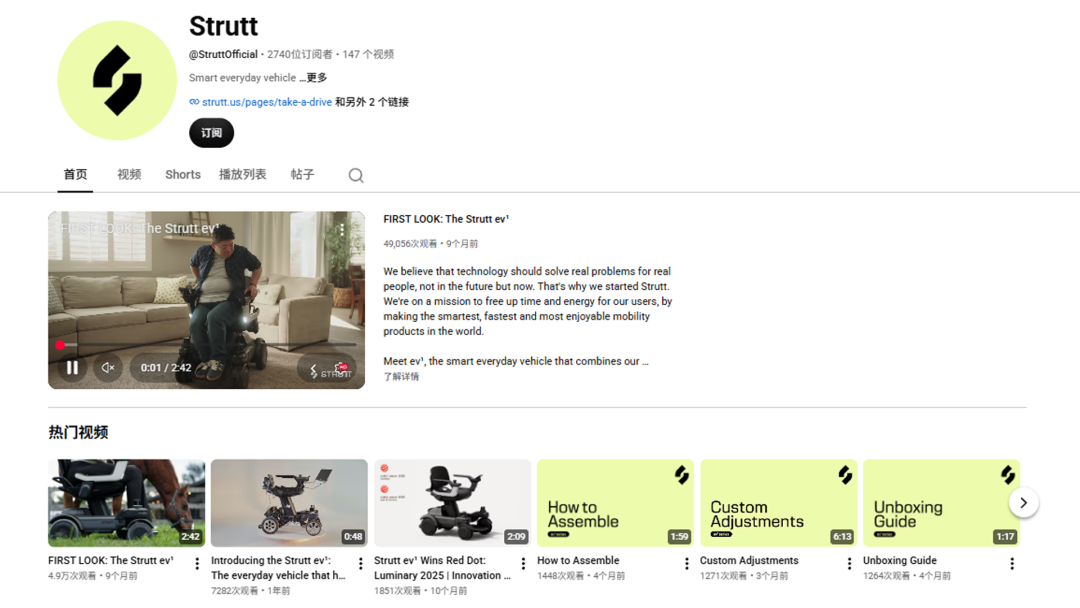Click the FIRST LOOK overlay title in player

click(x=140, y=229)
